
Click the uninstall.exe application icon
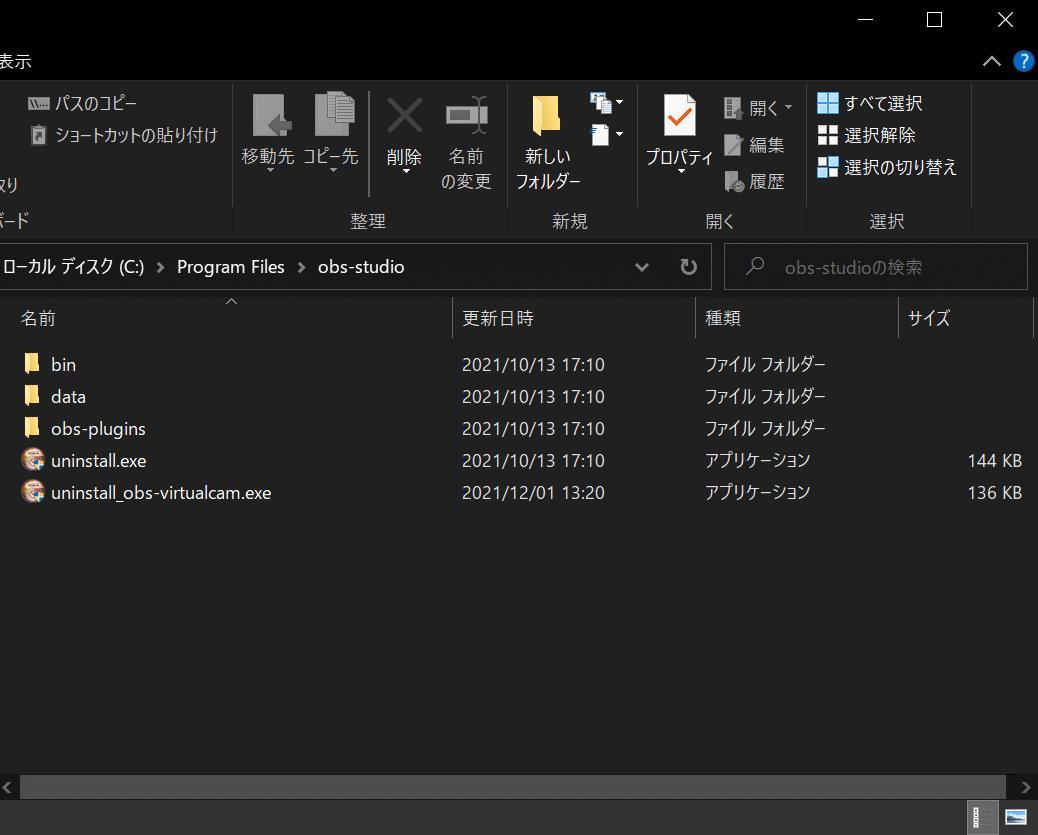pos(33,459)
